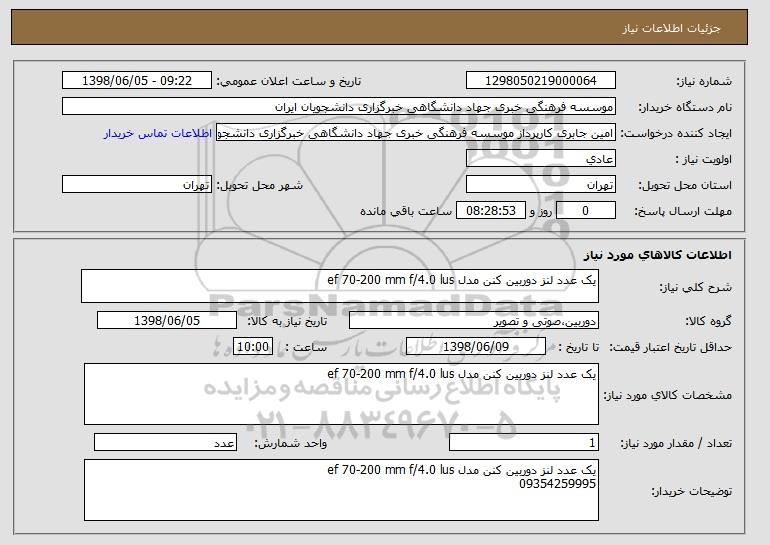Click the buyer organization name field
770x545 pixels.
(x=339, y=107)
